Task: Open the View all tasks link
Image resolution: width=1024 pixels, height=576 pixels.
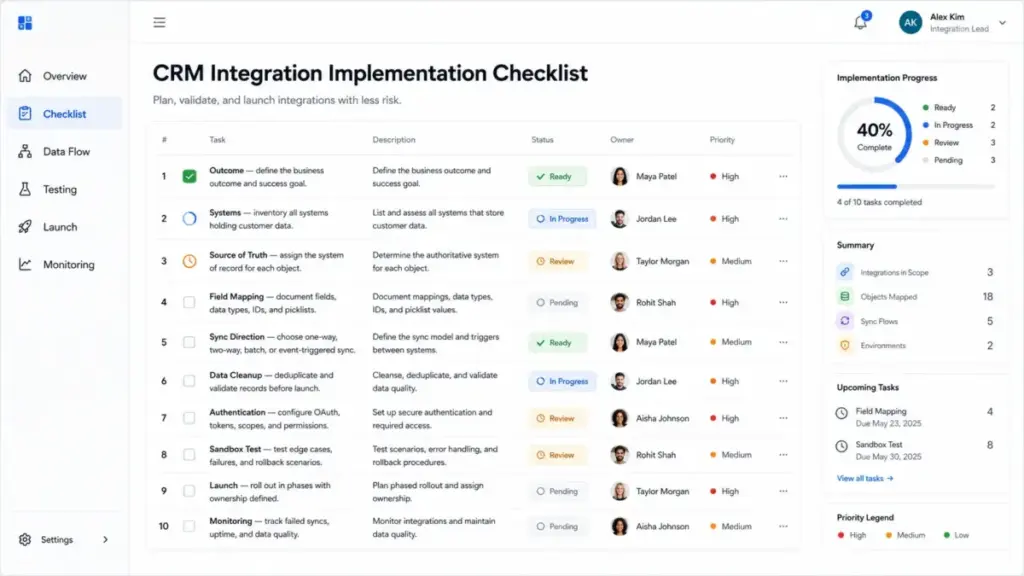Action: pos(865,478)
